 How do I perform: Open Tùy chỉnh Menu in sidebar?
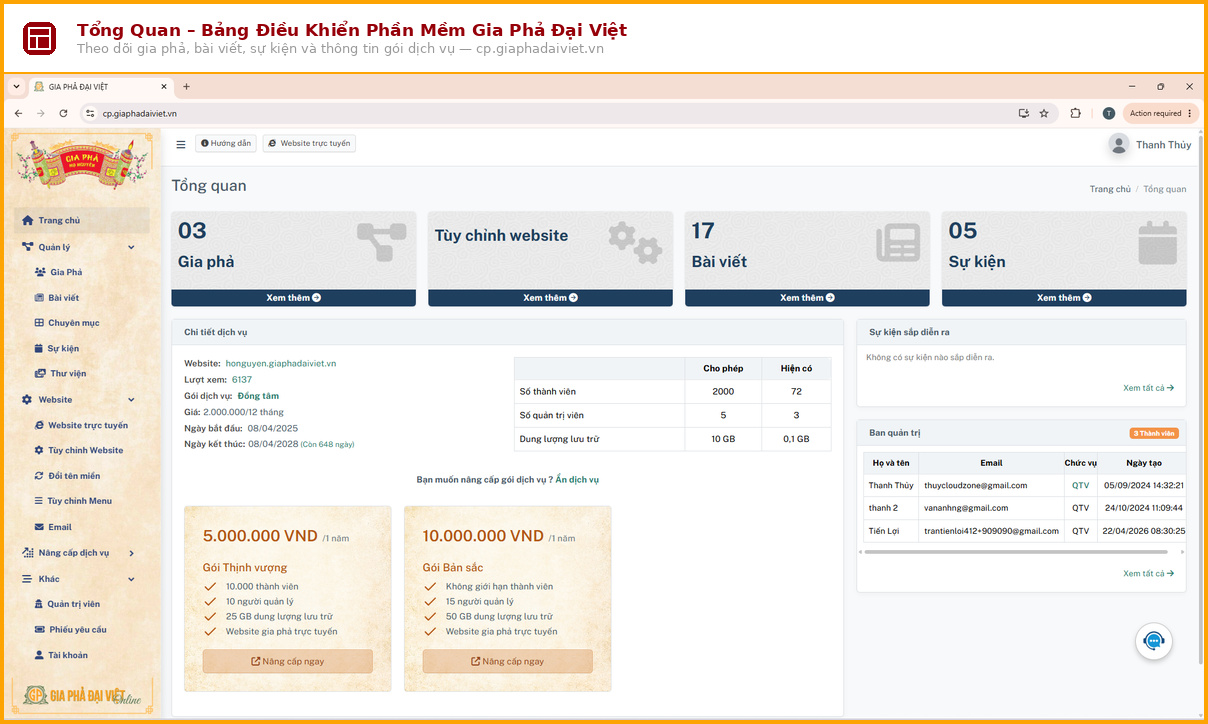click(82, 501)
